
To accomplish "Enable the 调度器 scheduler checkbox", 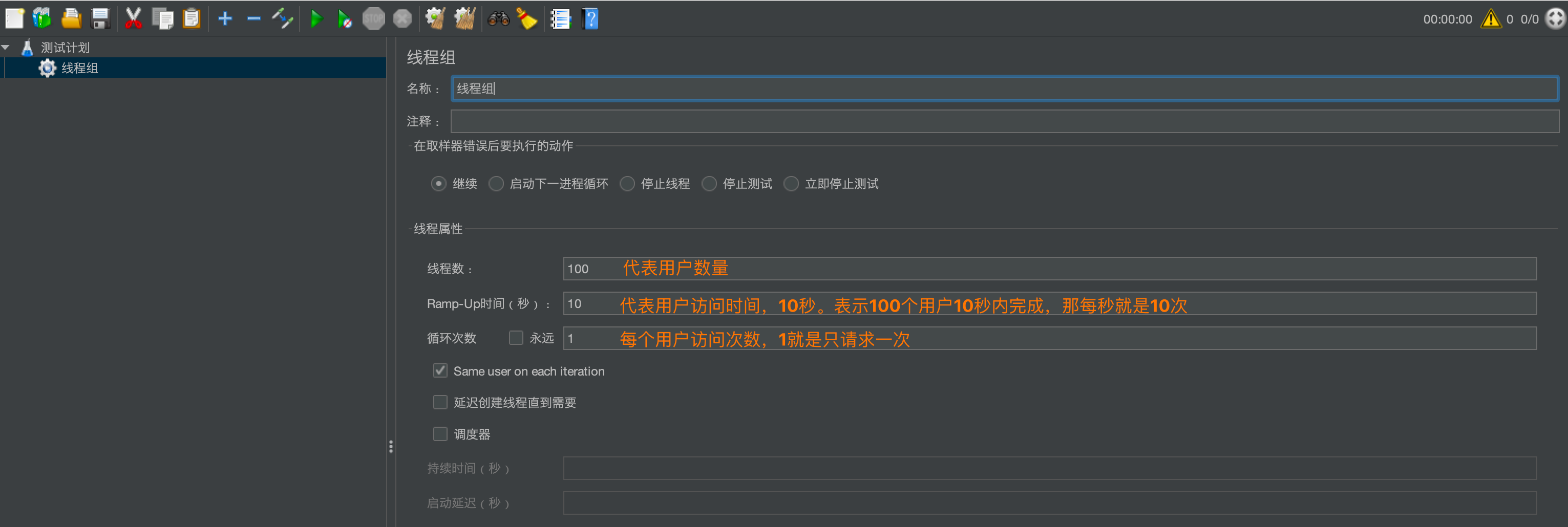I will tap(440, 434).
